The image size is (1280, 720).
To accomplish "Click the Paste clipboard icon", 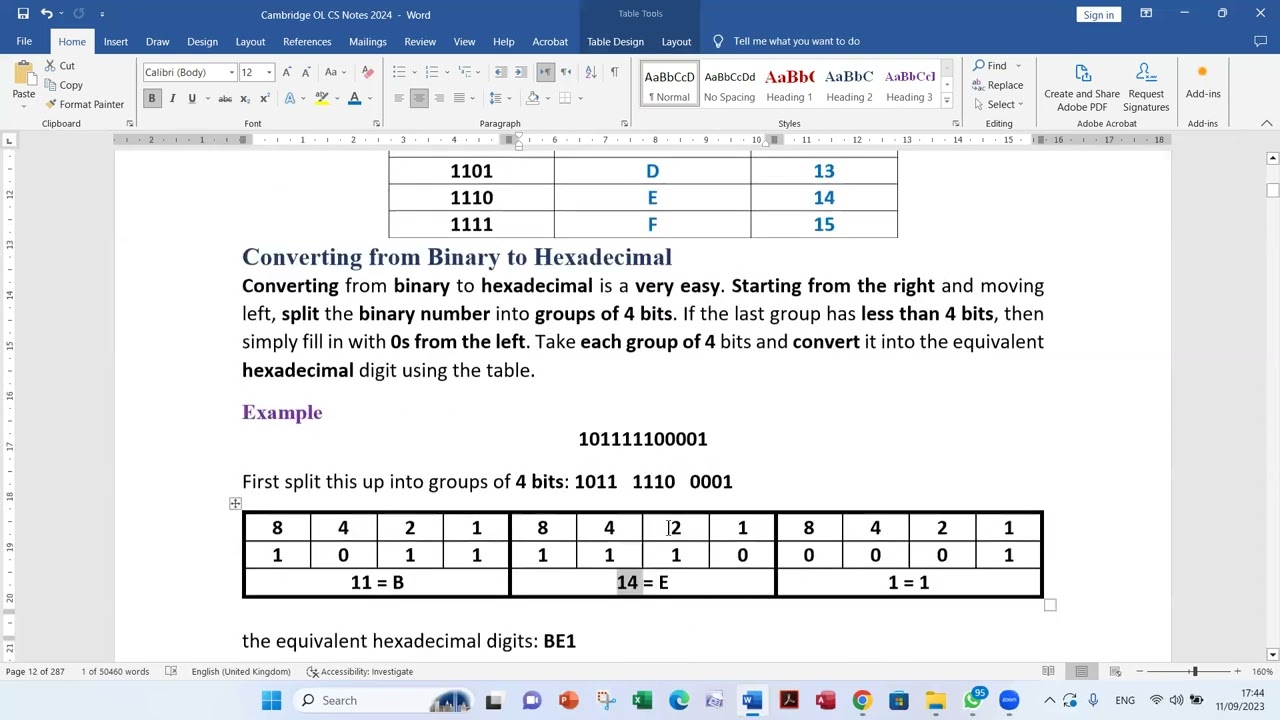I will (23, 74).
